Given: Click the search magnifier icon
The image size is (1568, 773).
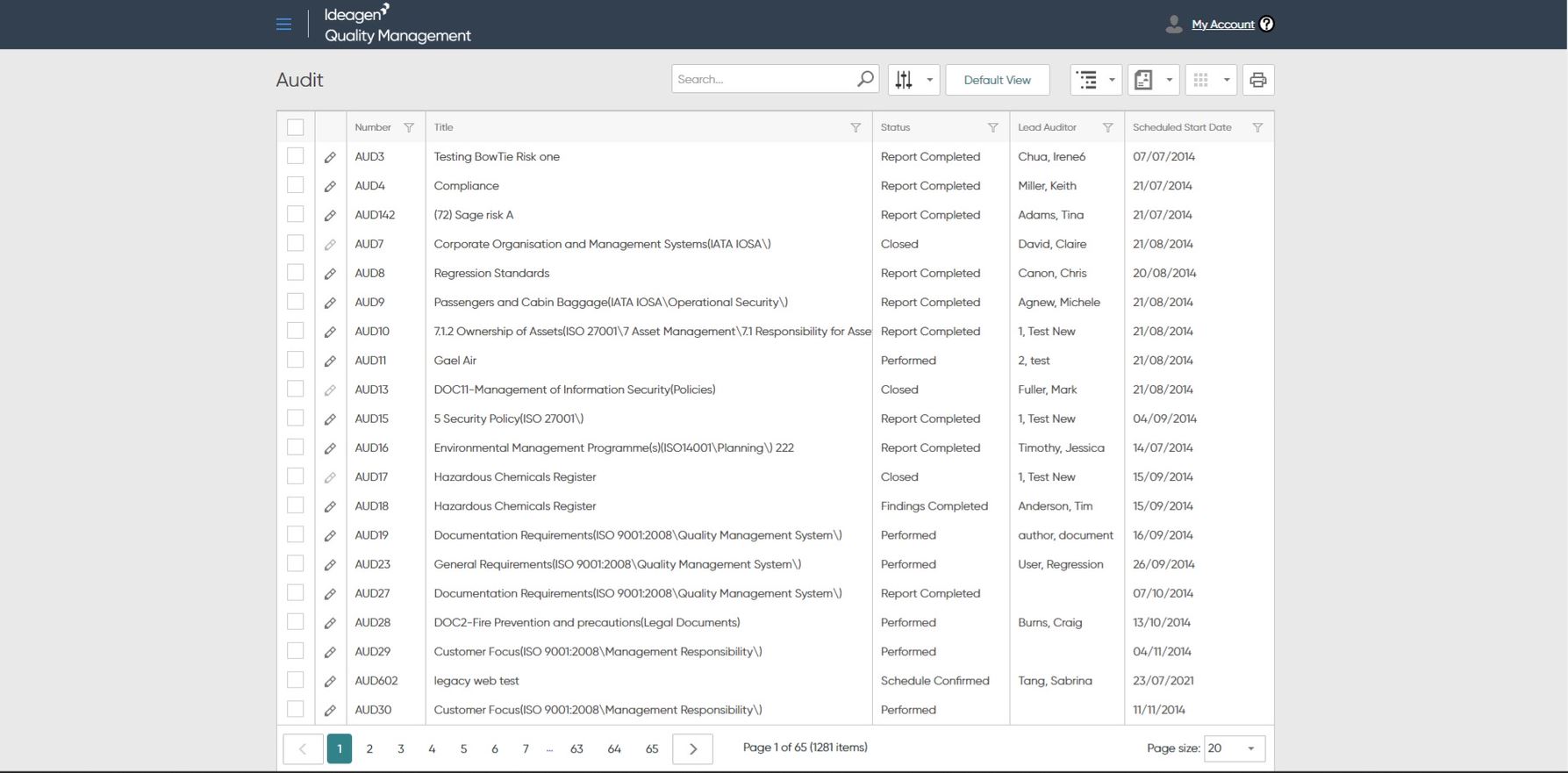Looking at the screenshot, I should pyautogui.click(x=864, y=79).
